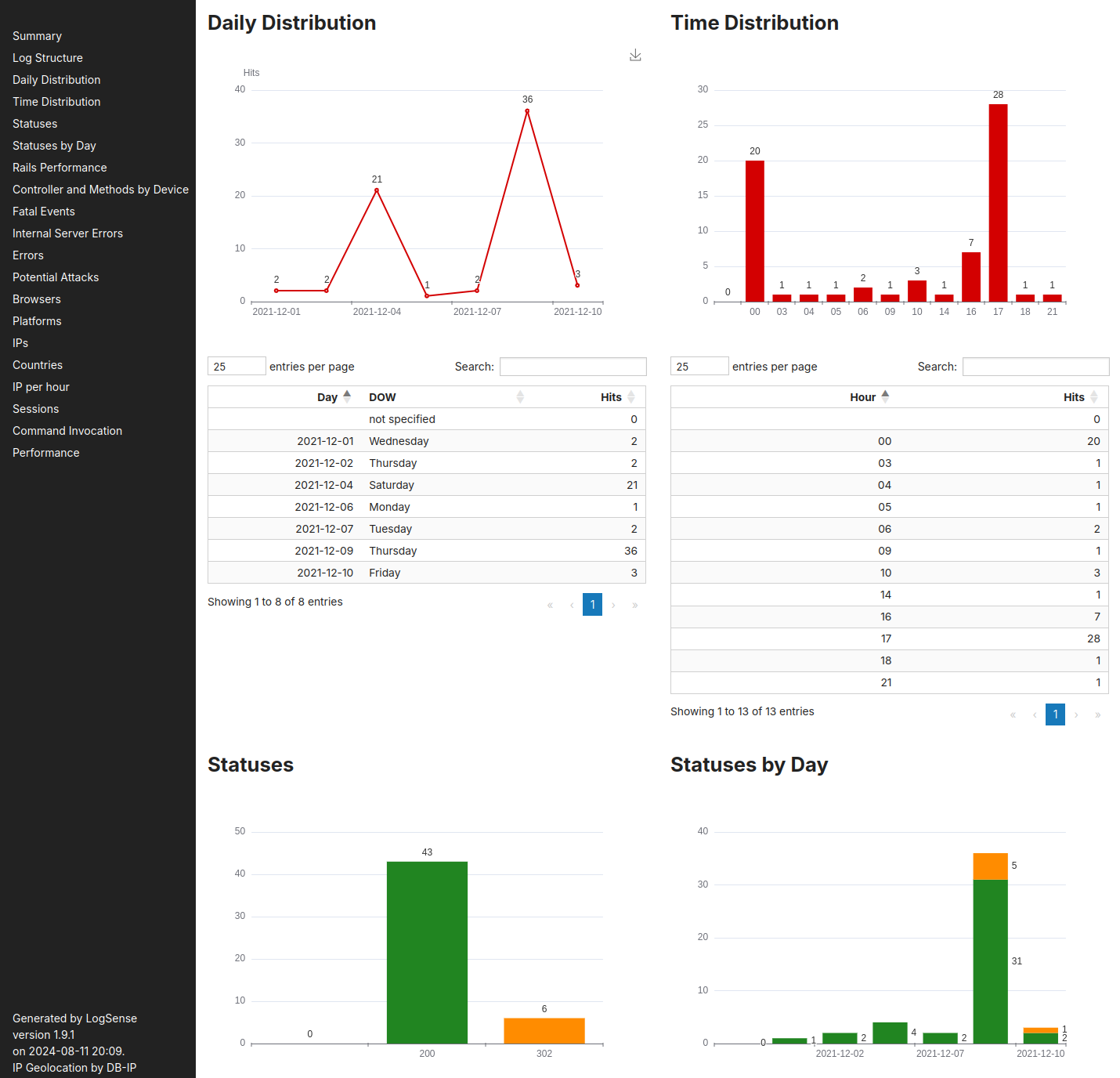Open Potential Attacks section
This screenshot has width=1120, height=1078.
click(56, 277)
